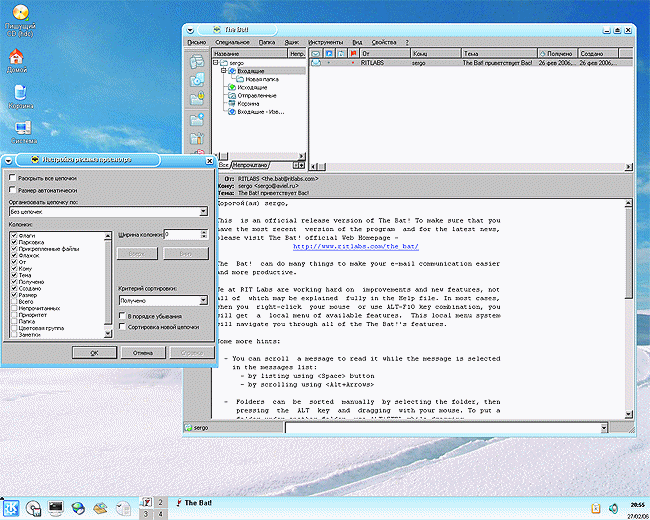The height and width of the screenshot is (520, 650).
Task: Check the Приоритет column checkbox
Action: pyautogui.click(x=14, y=315)
